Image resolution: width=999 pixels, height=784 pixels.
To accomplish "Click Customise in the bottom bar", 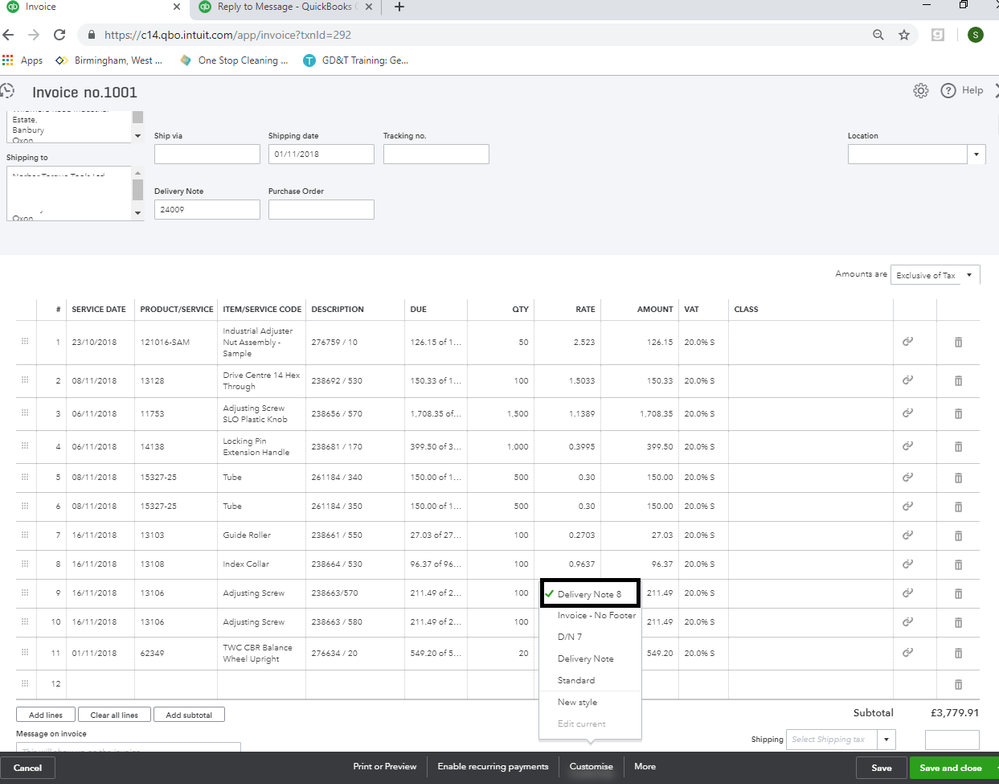I will pos(591,767).
